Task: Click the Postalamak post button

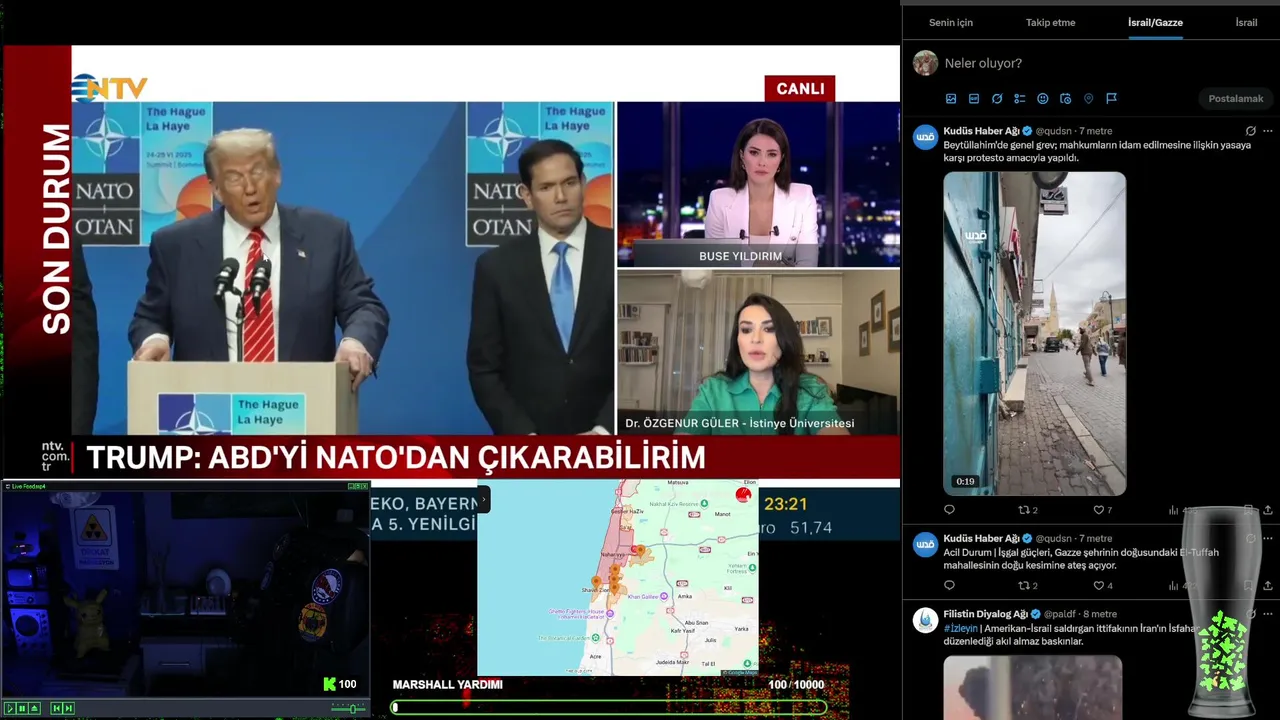Action: click(1236, 99)
